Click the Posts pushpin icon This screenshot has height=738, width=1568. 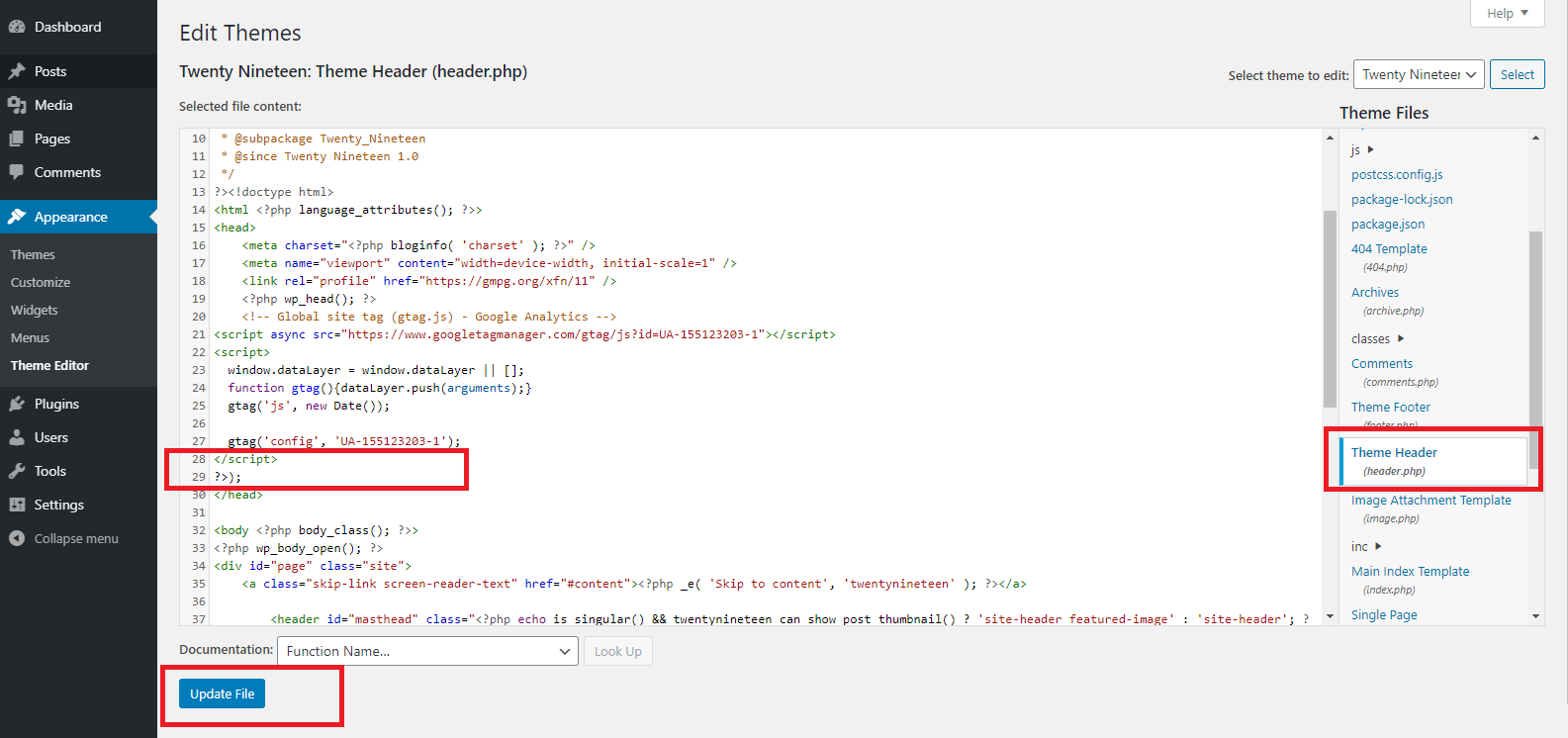[17, 71]
